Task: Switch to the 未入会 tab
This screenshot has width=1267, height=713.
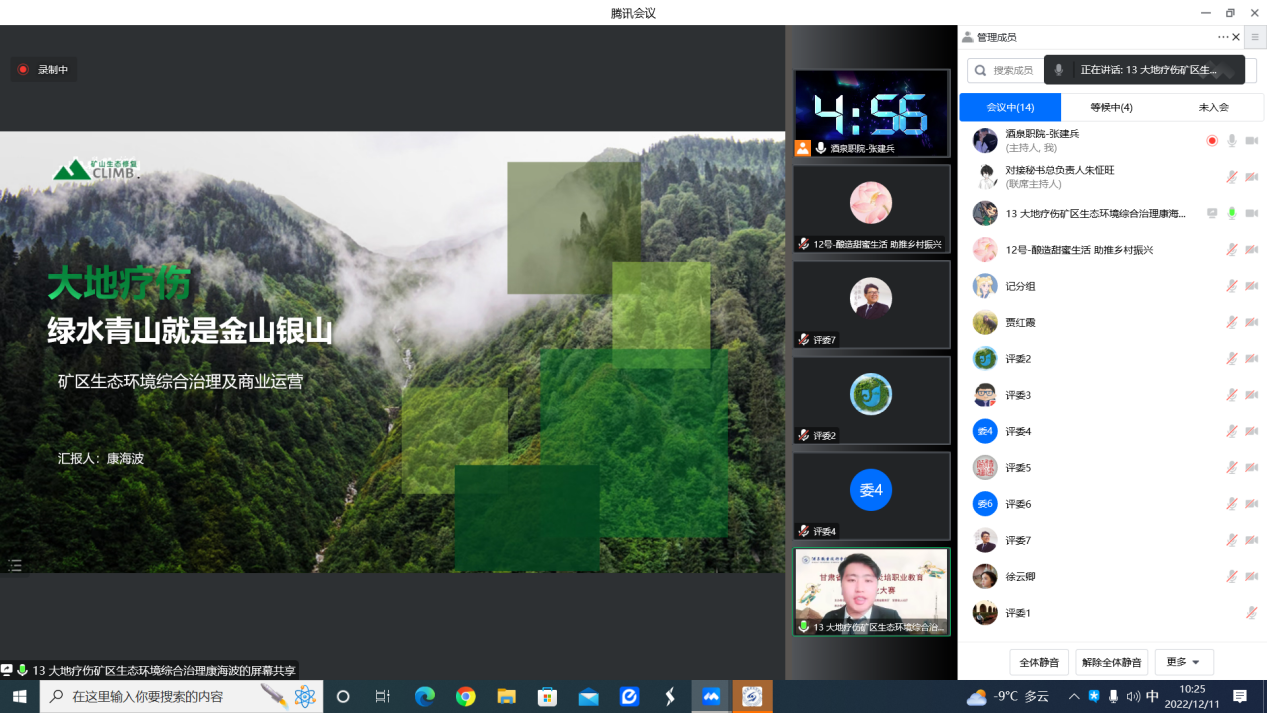Action: click(x=1213, y=107)
